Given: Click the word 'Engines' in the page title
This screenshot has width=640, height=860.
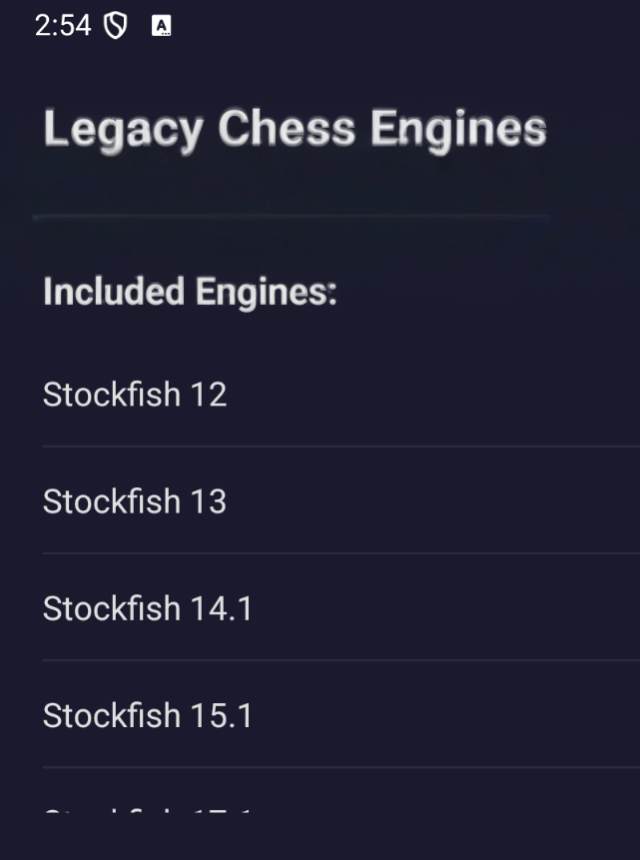Looking at the screenshot, I should (x=458, y=130).
